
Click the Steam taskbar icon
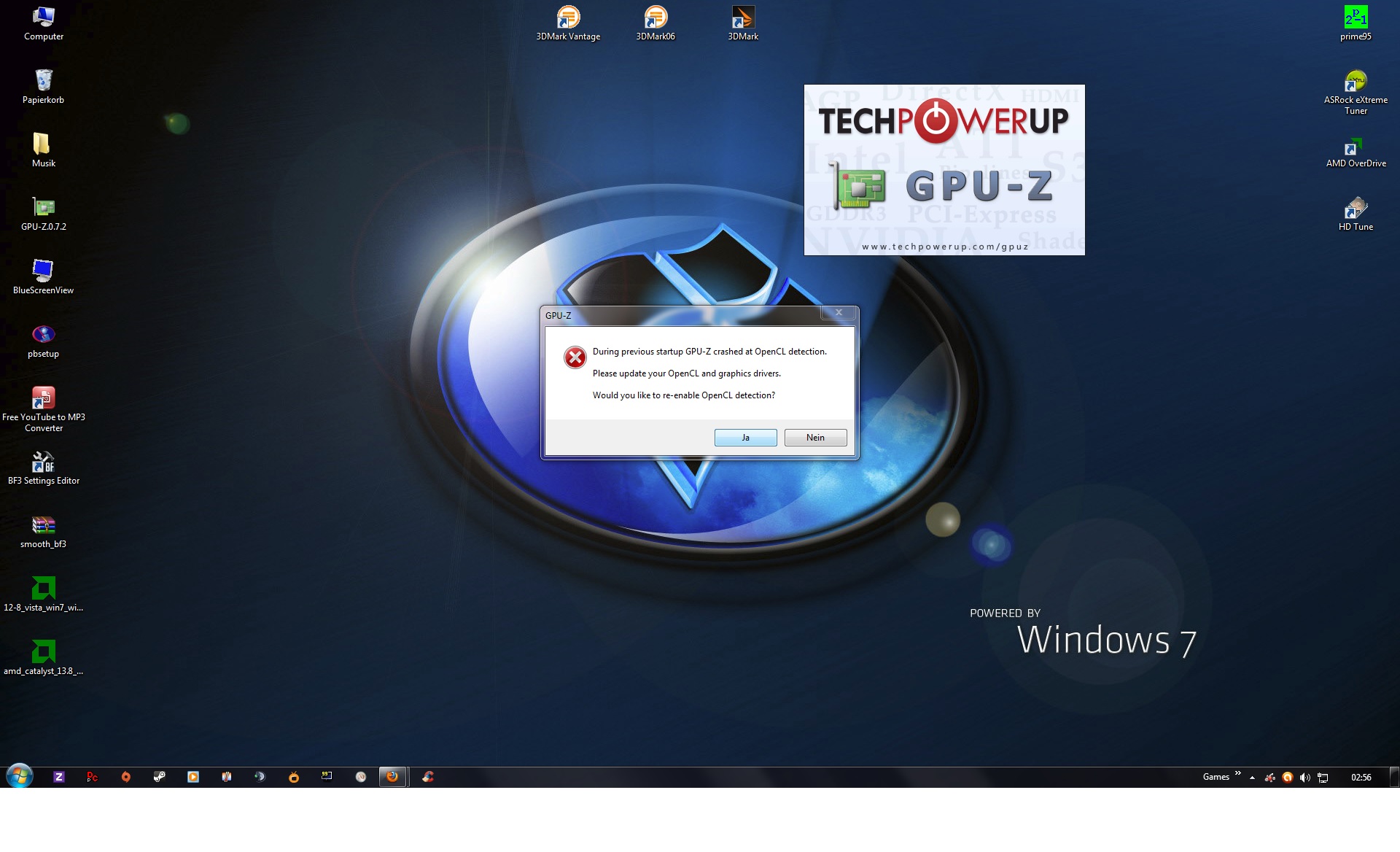coord(160,777)
